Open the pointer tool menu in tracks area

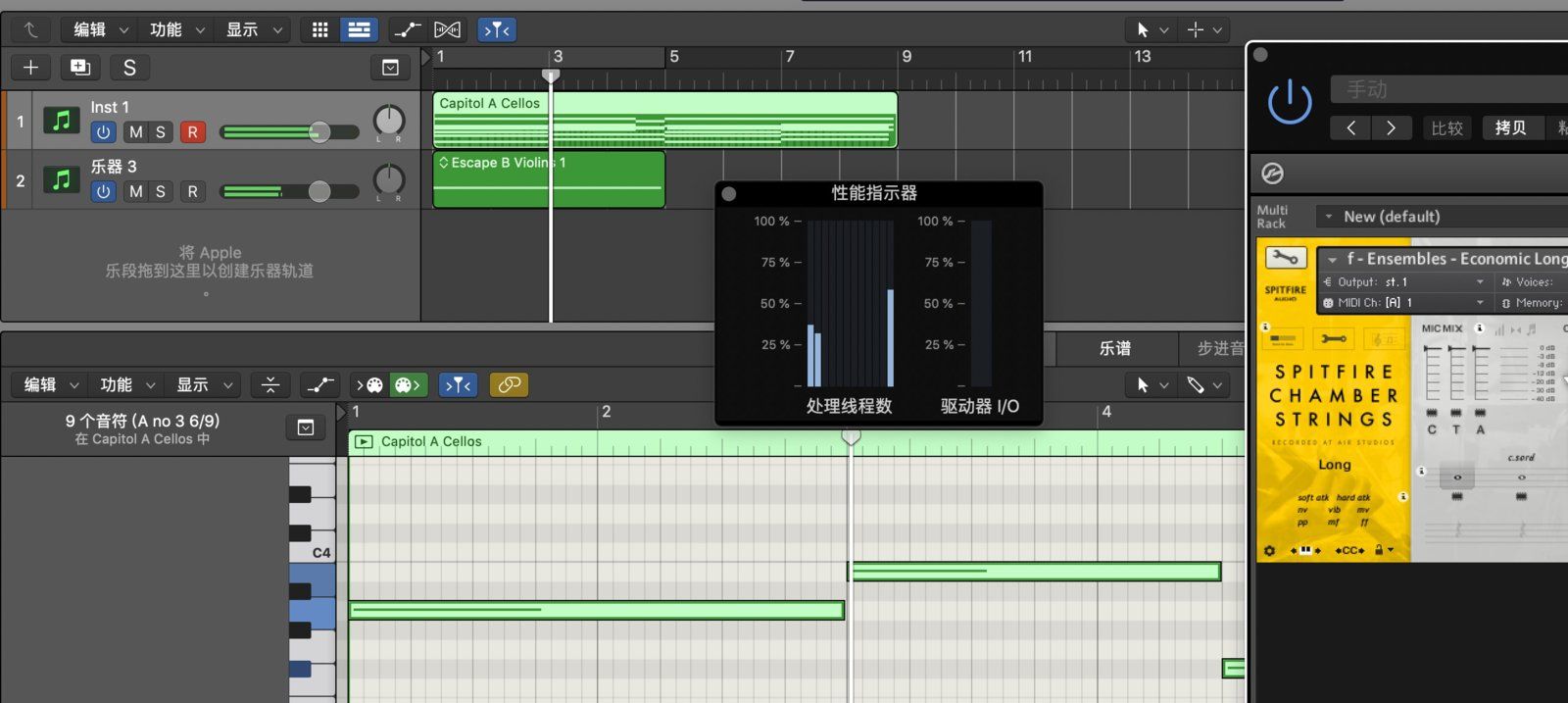(1151, 30)
